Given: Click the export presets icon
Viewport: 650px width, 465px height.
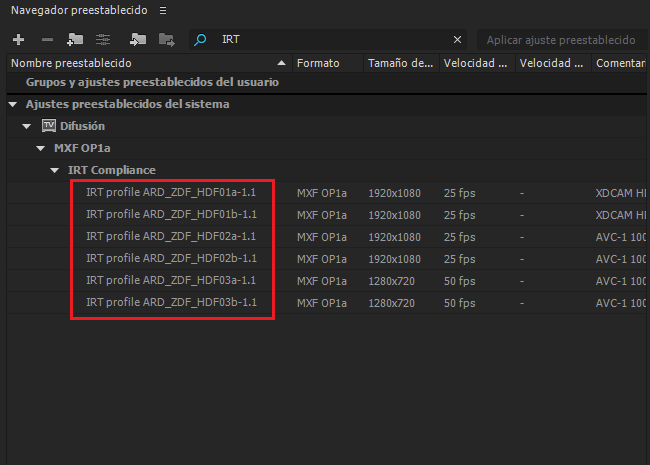Looking at the screenshot, I should coord(166,40).
